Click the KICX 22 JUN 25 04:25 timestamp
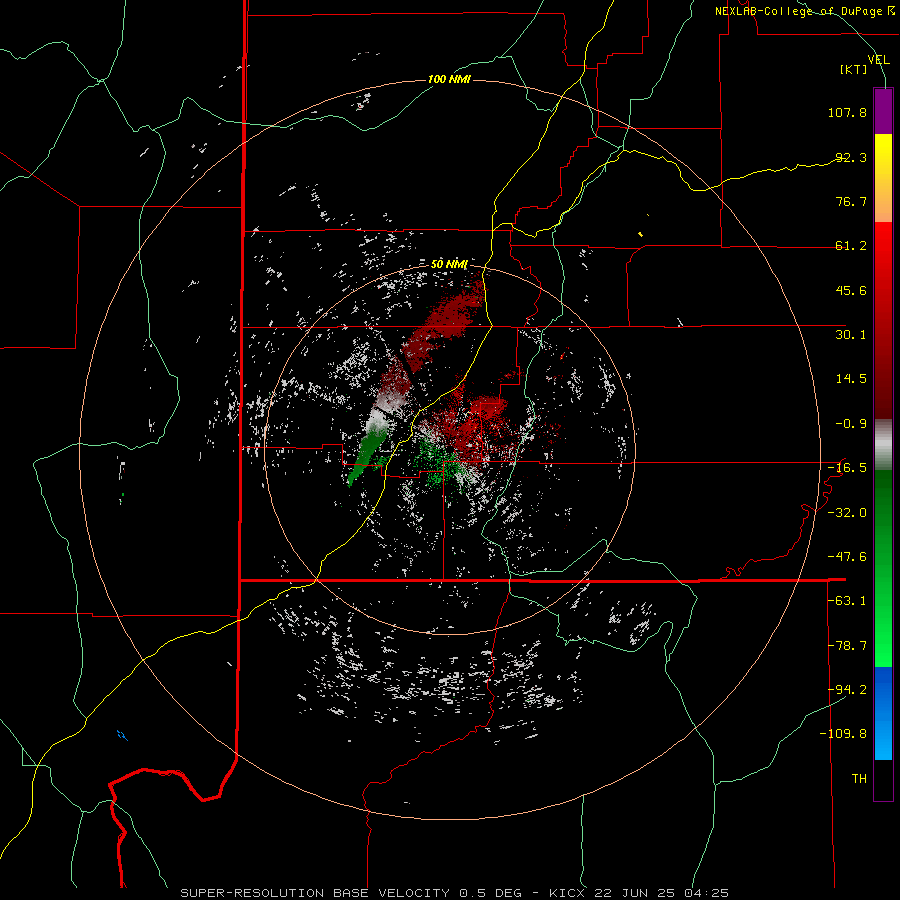The image size is (900, 900). 639,893
